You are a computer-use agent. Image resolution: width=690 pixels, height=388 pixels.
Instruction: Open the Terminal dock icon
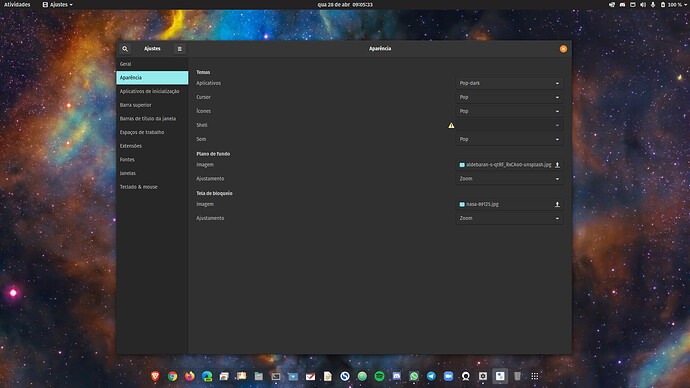pos(276,376)
